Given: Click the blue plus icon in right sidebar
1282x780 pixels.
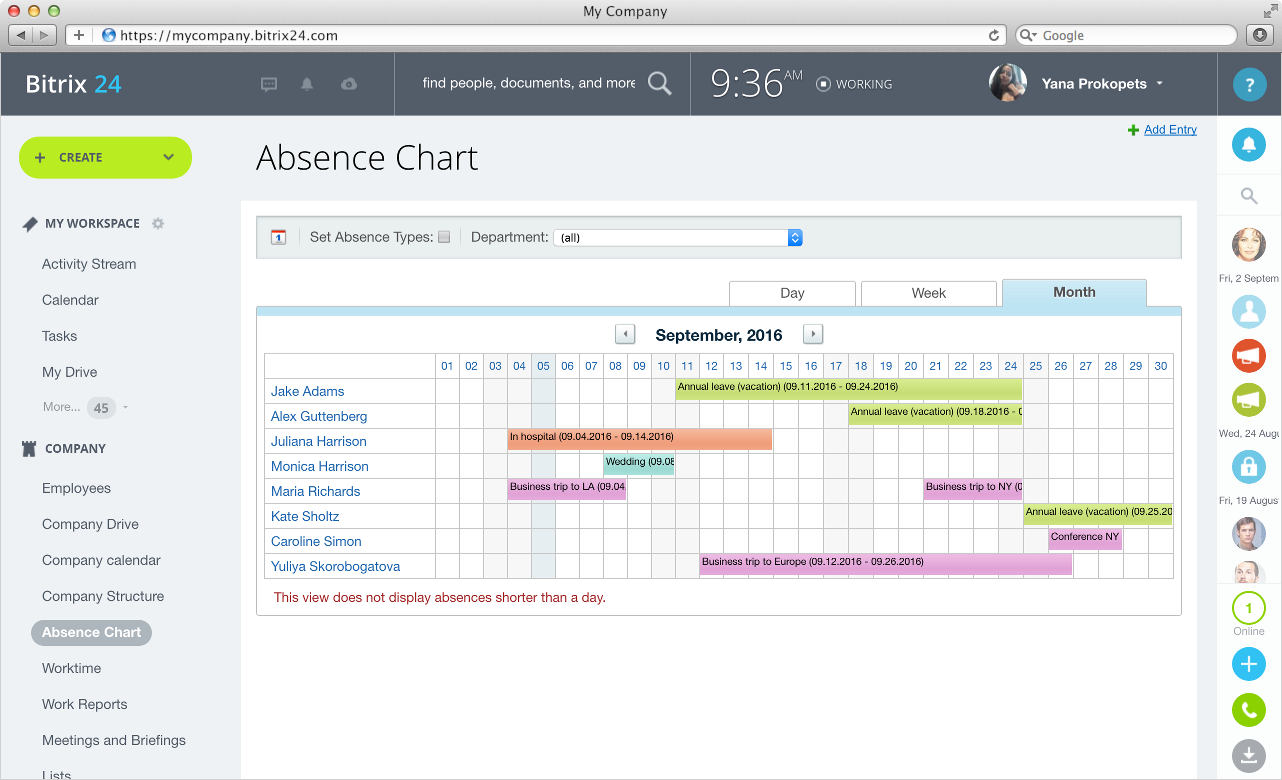Looking at the screenshot, I should pyautogui.click(x=1248, y=663).
